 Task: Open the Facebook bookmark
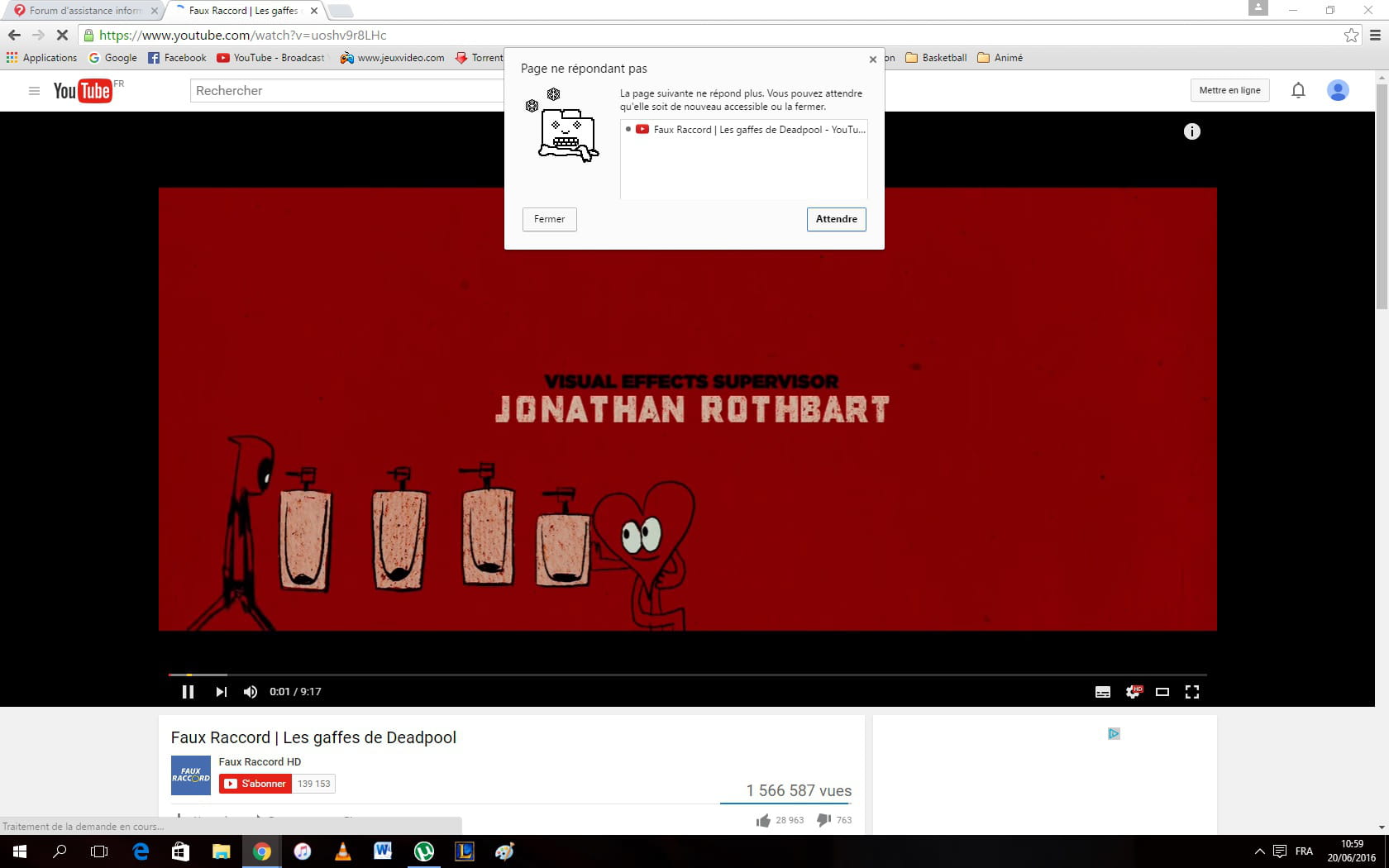coord(177,58)
